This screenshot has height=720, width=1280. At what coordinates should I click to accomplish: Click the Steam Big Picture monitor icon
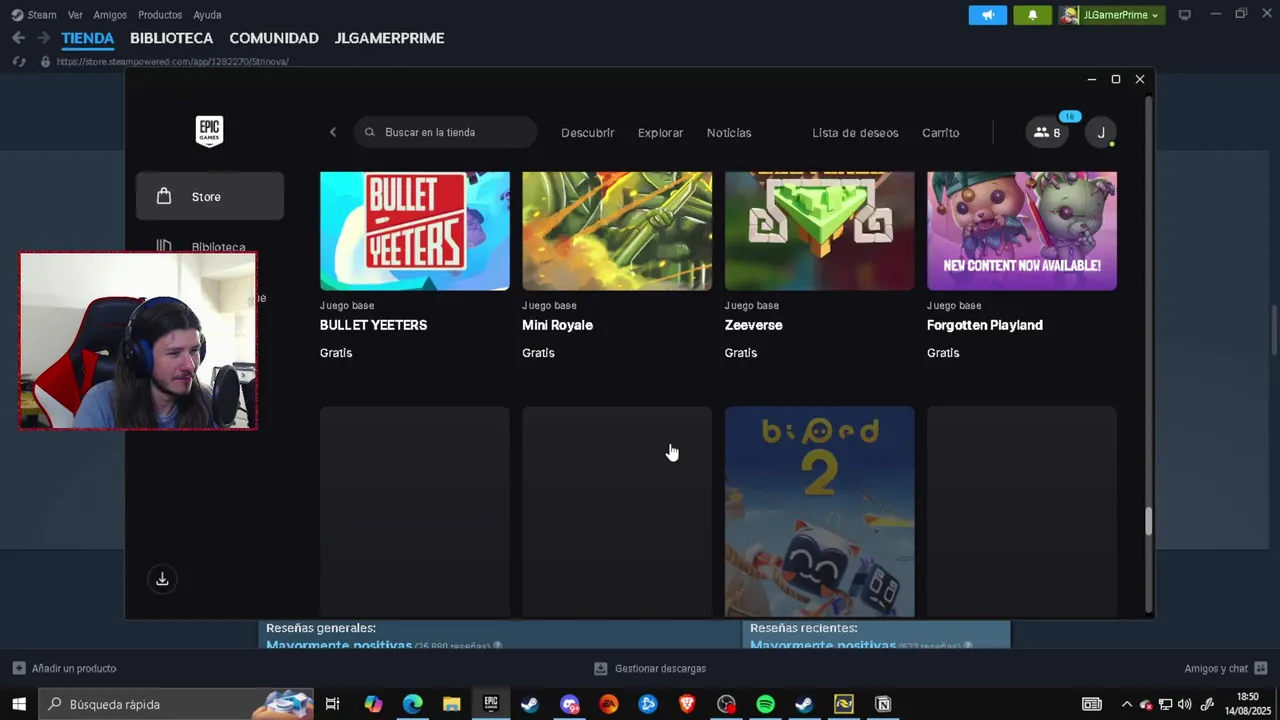point(1185,15)
